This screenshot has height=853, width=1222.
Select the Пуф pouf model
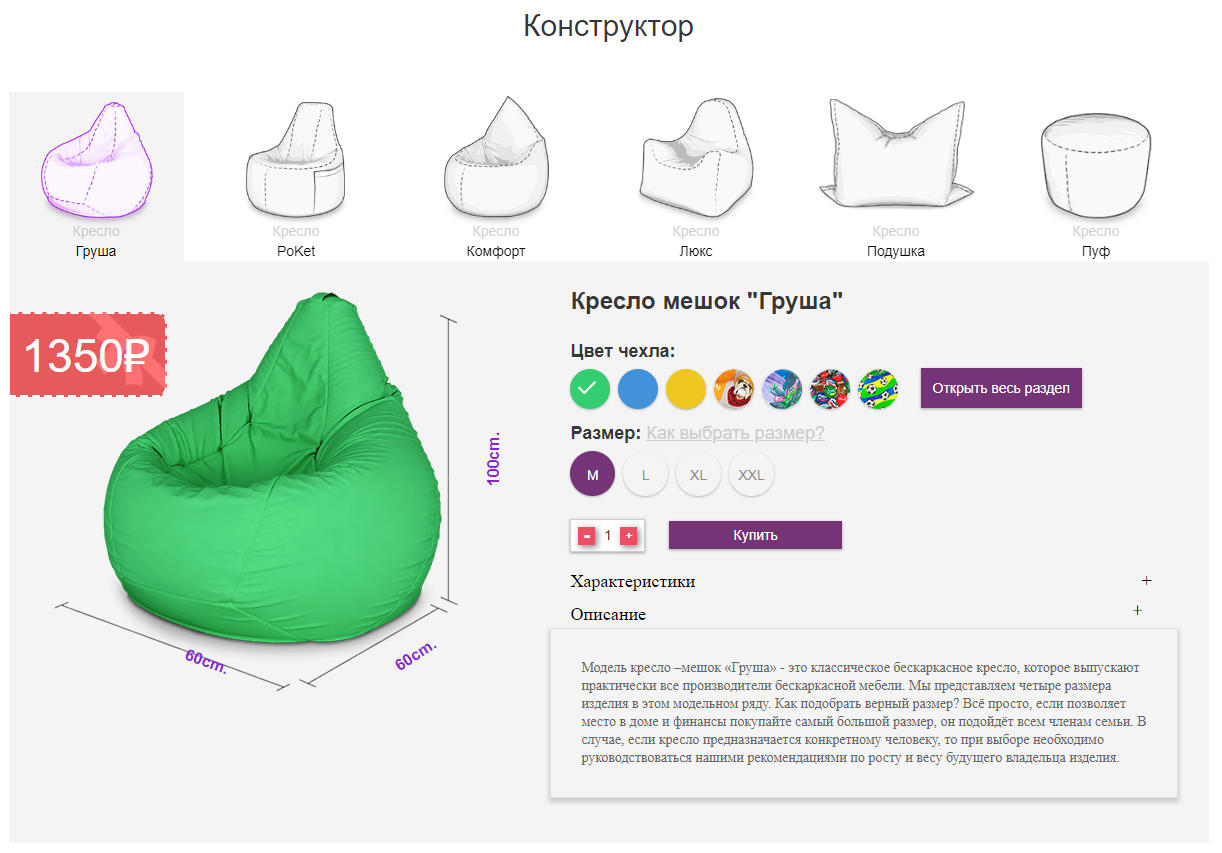click(x=1096, y=177)
